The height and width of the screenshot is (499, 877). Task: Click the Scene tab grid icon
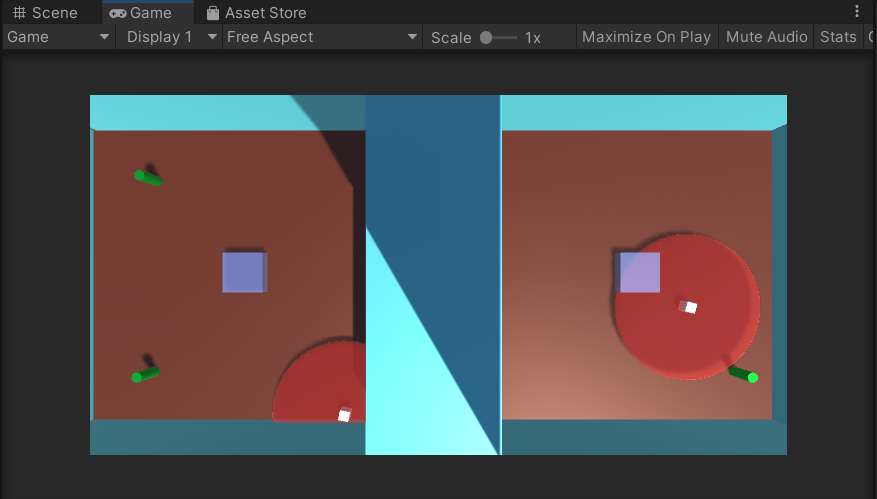[20, 12]
